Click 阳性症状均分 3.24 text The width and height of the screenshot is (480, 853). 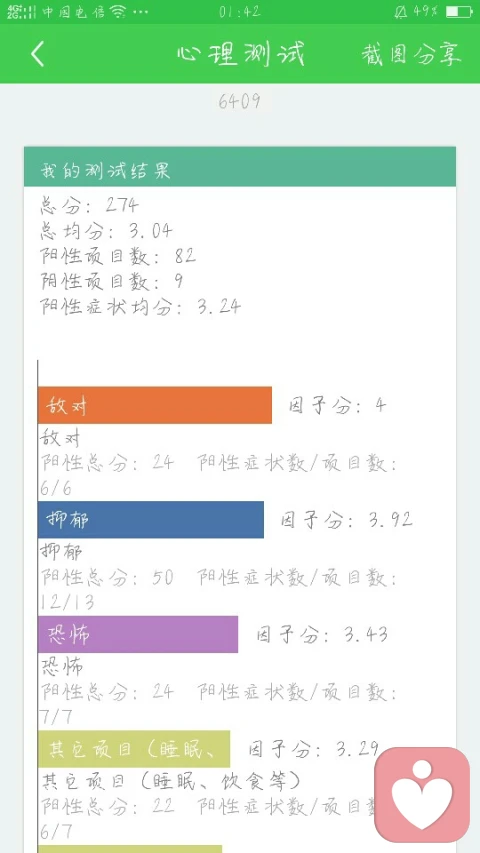[x=140, y=306]
